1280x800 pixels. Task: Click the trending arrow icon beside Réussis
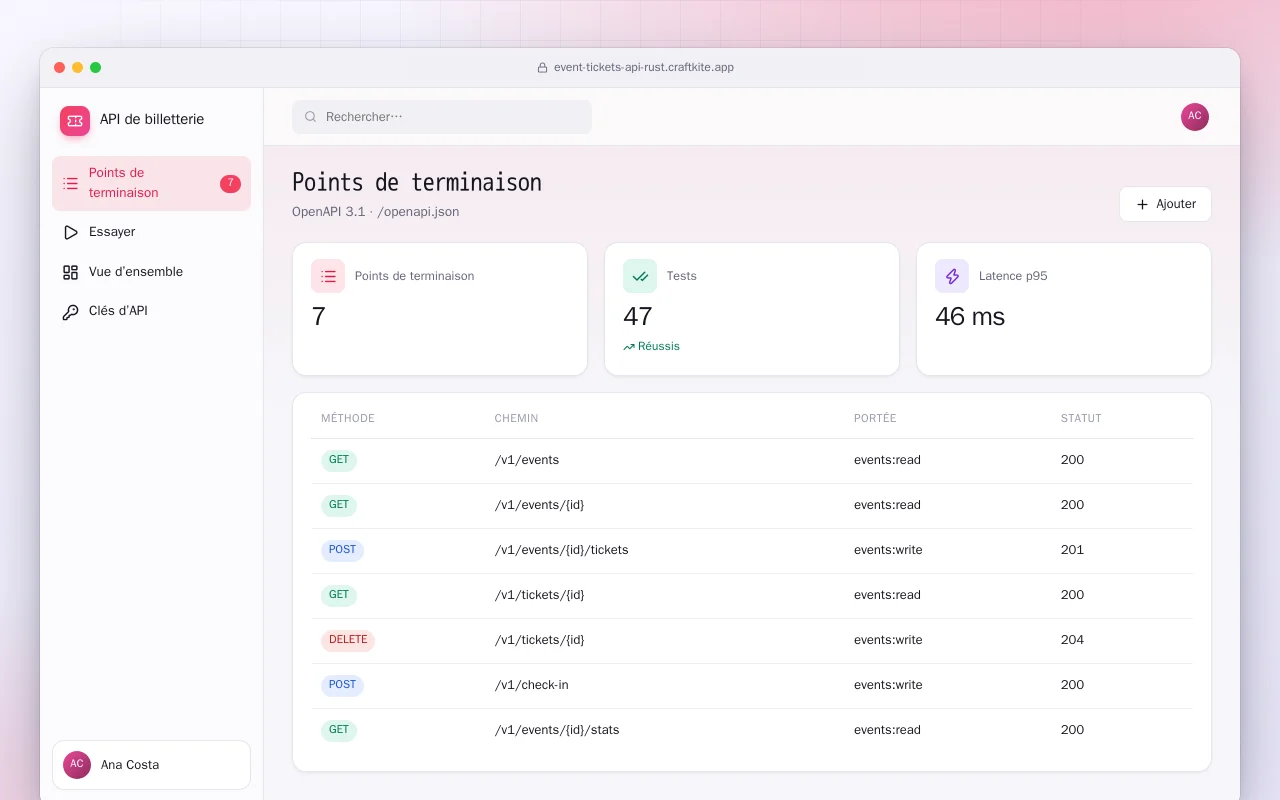629,347
